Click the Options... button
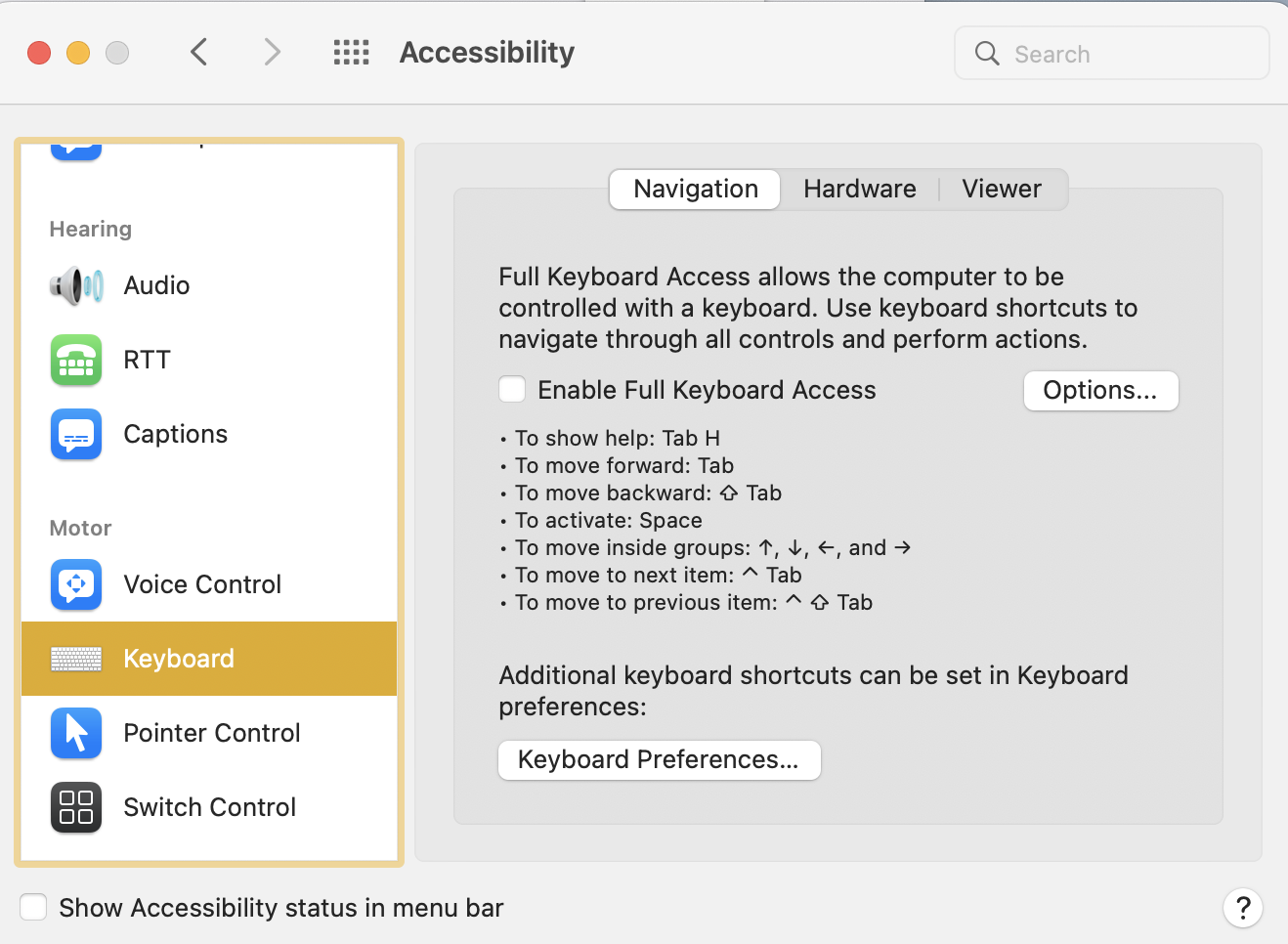This screenshot has height=944, width=1288. click(x=1100, y=391)
